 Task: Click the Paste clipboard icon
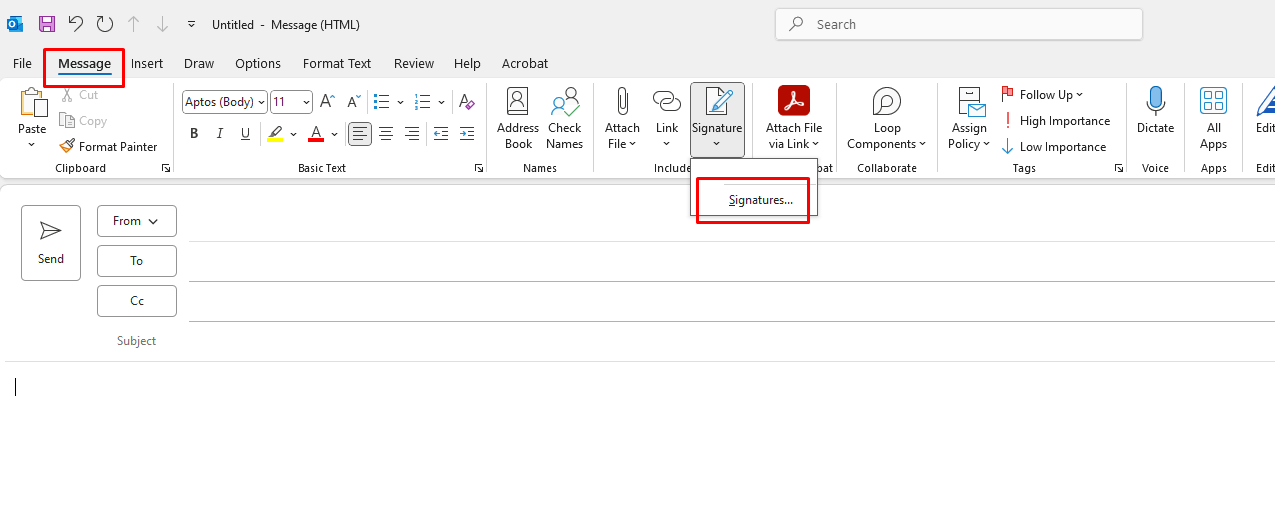(32, 102)
